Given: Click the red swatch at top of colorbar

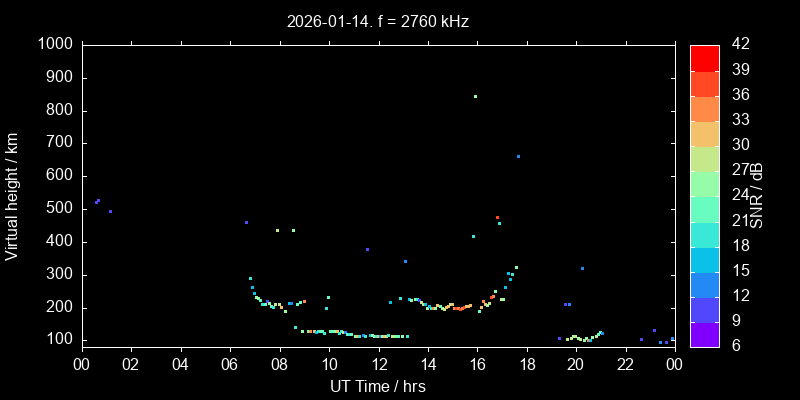Looking at the screenshot, I should coord(704,57).
